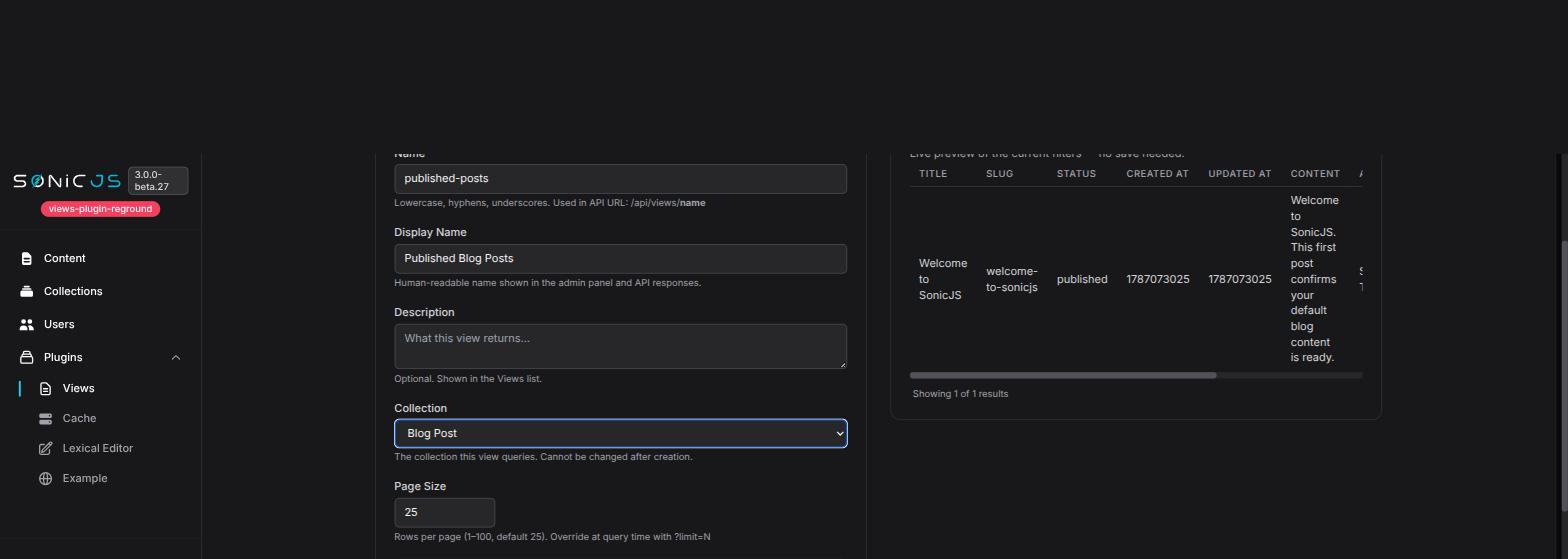The width and height of the screenshot is (1568, 559).
Task: Click the Users people icon
Action: (27, 324)
